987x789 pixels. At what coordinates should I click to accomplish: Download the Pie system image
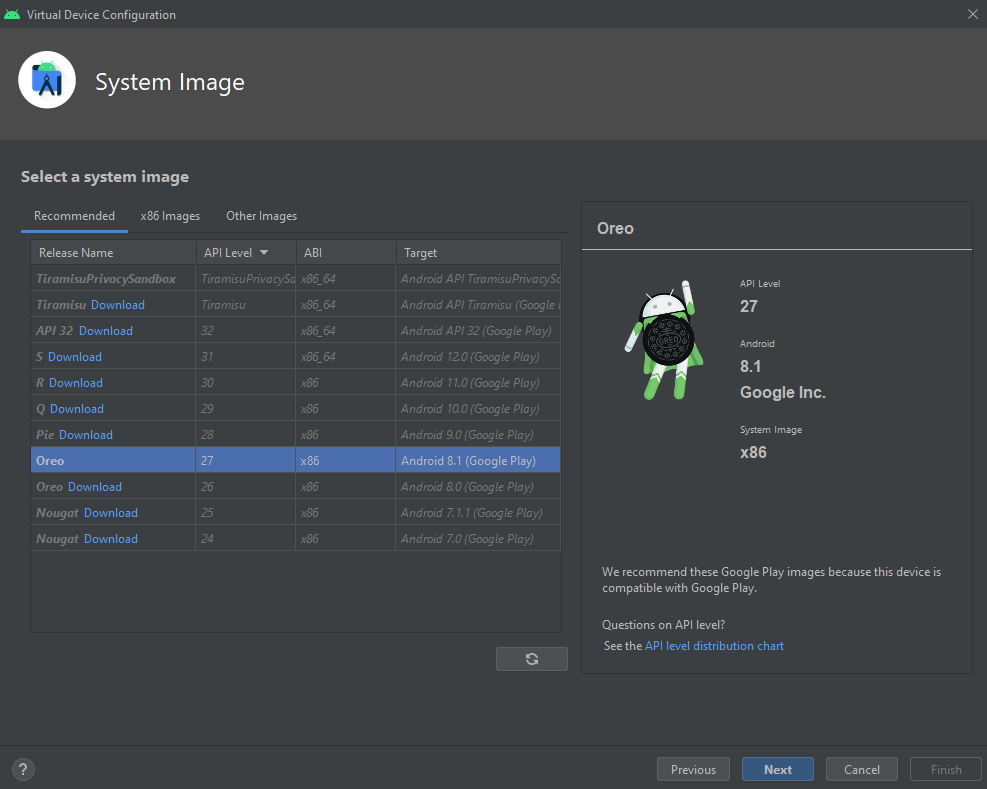[x=86, y=435]
